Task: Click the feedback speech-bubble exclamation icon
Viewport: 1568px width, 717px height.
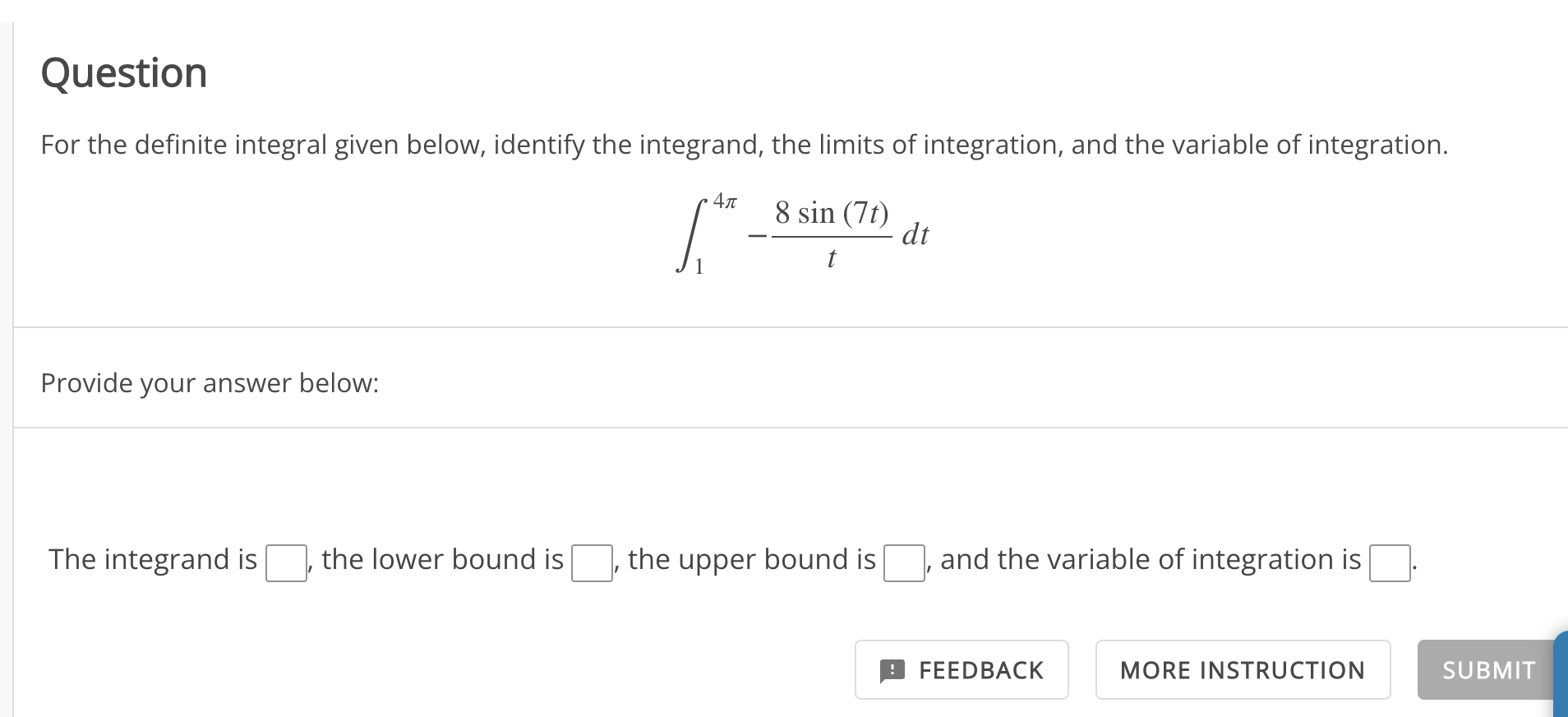Action: (x=894, y=669)
